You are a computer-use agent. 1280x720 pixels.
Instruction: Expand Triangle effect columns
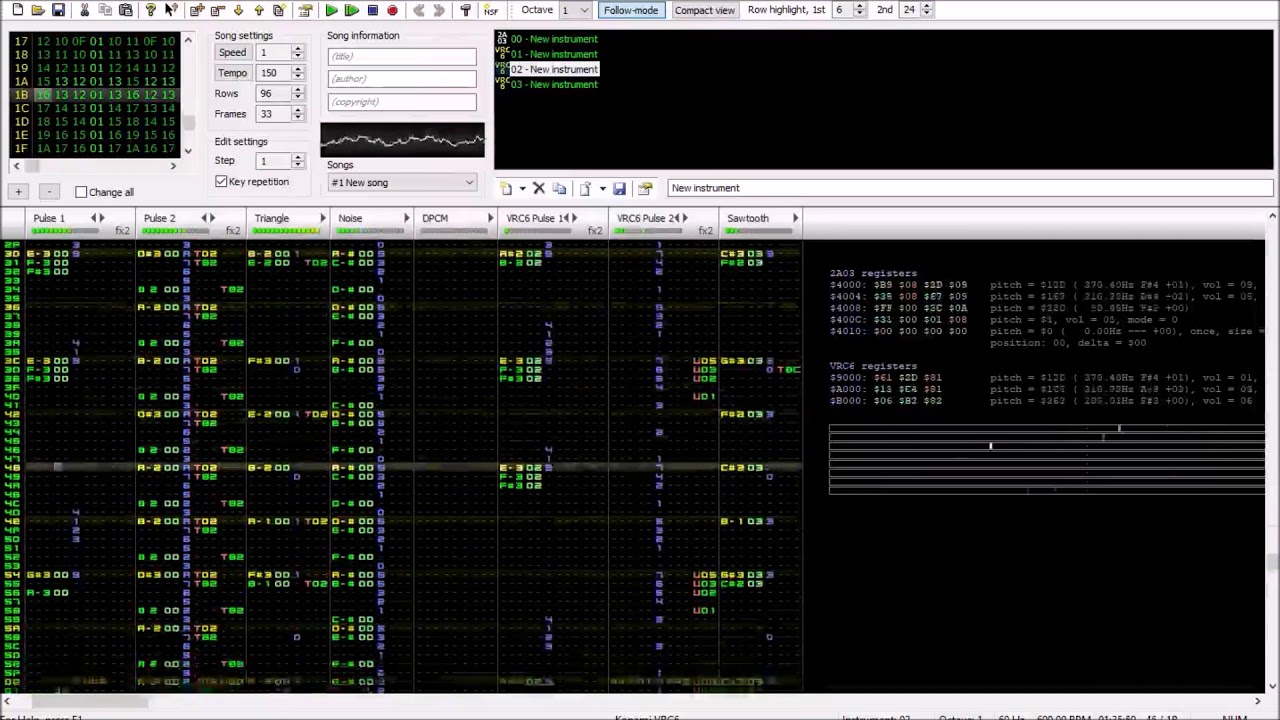tap(323, 218)
